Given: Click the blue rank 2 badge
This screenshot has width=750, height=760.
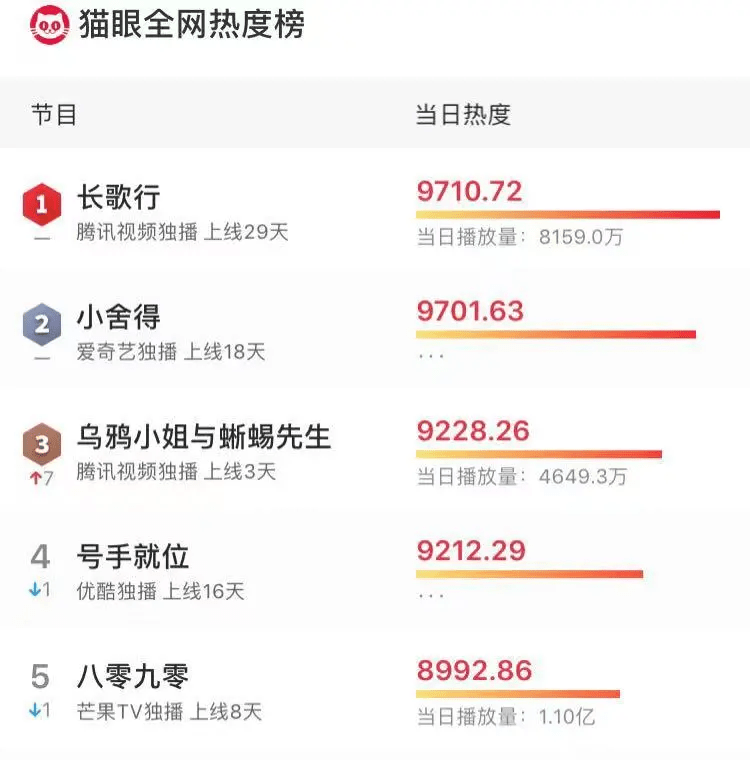Looking at the screenshot, I should click(42, 324).
